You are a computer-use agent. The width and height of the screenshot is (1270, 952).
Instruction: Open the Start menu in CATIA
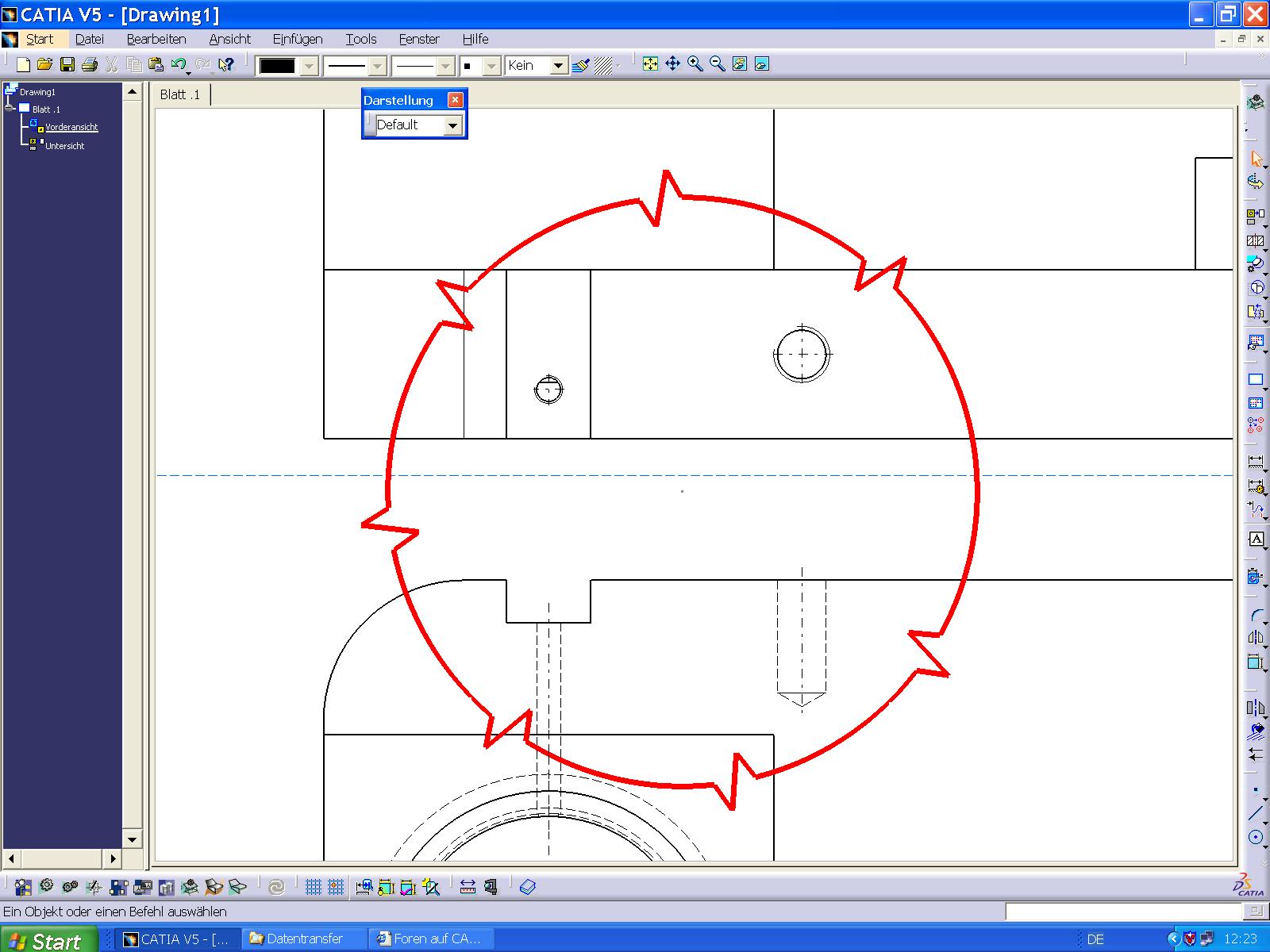[40, 39]
